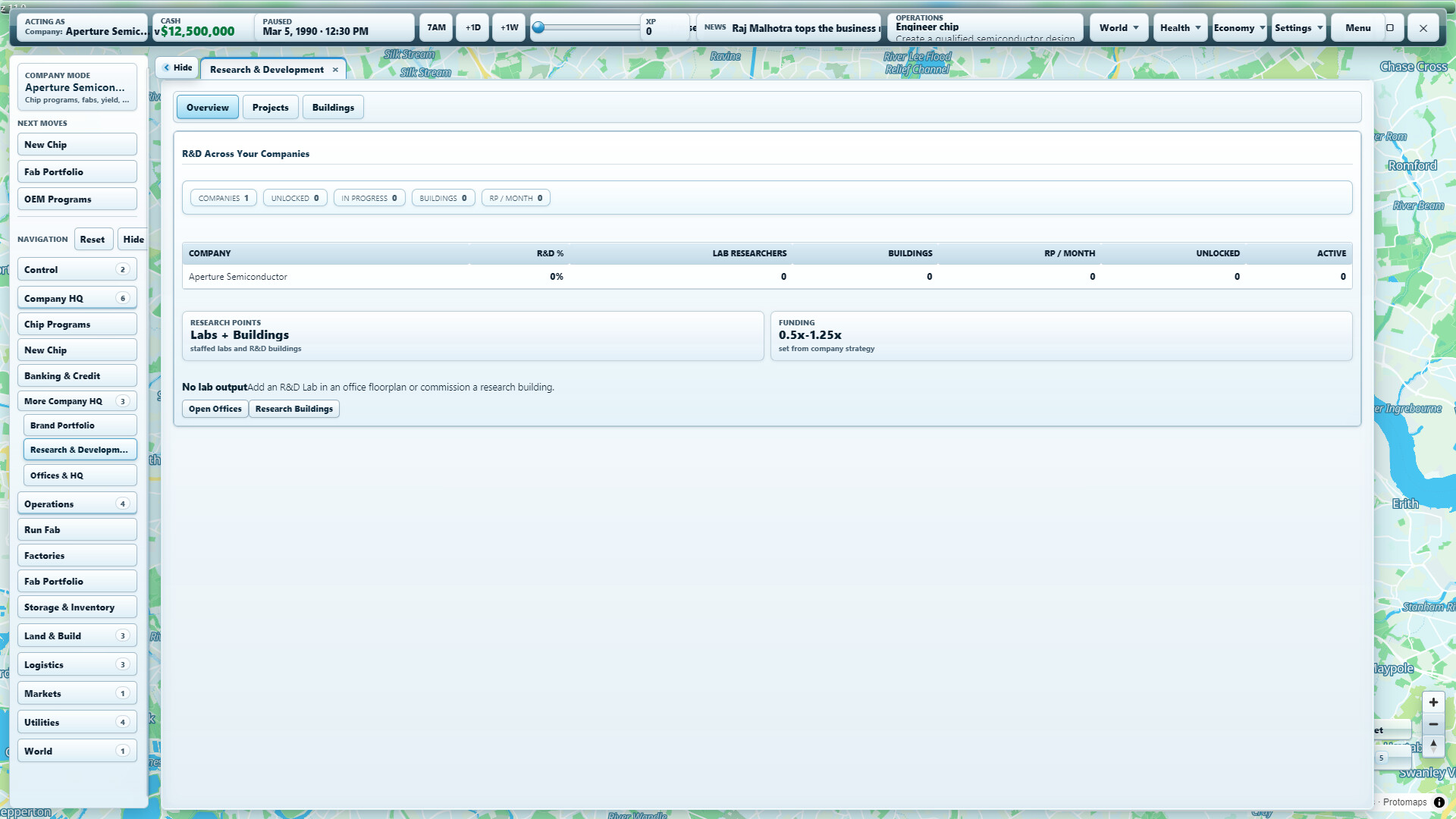Hide the navigation sidebar
The image size is (1456, 819).
tap(133, 240)
